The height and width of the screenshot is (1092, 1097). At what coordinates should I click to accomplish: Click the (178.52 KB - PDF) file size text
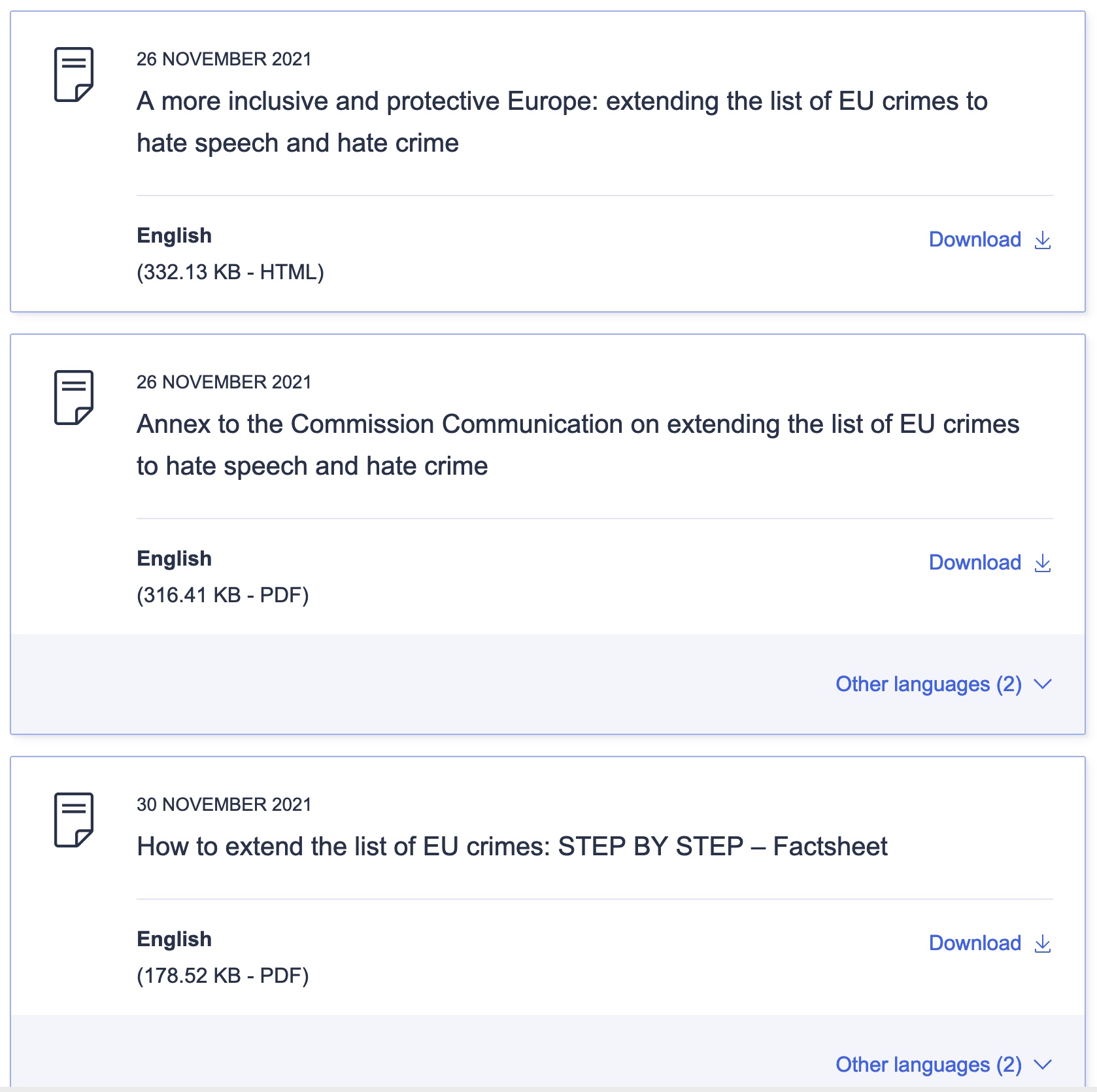(222, 976)
